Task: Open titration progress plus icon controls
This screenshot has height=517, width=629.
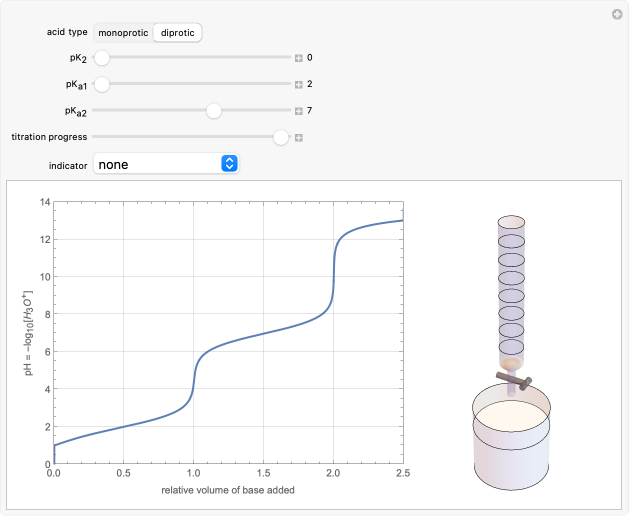Action: [x=298, y=137]
